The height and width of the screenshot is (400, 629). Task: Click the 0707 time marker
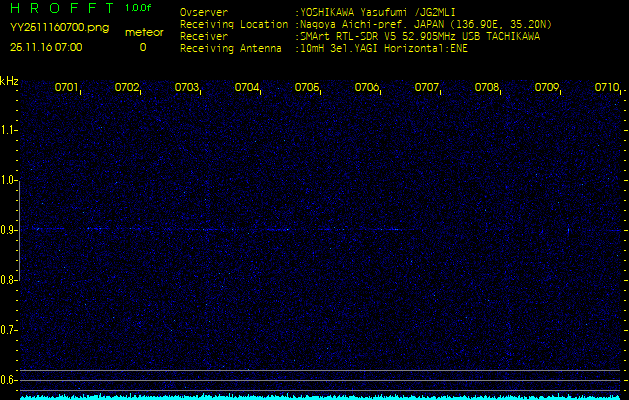tap(426, 87)
